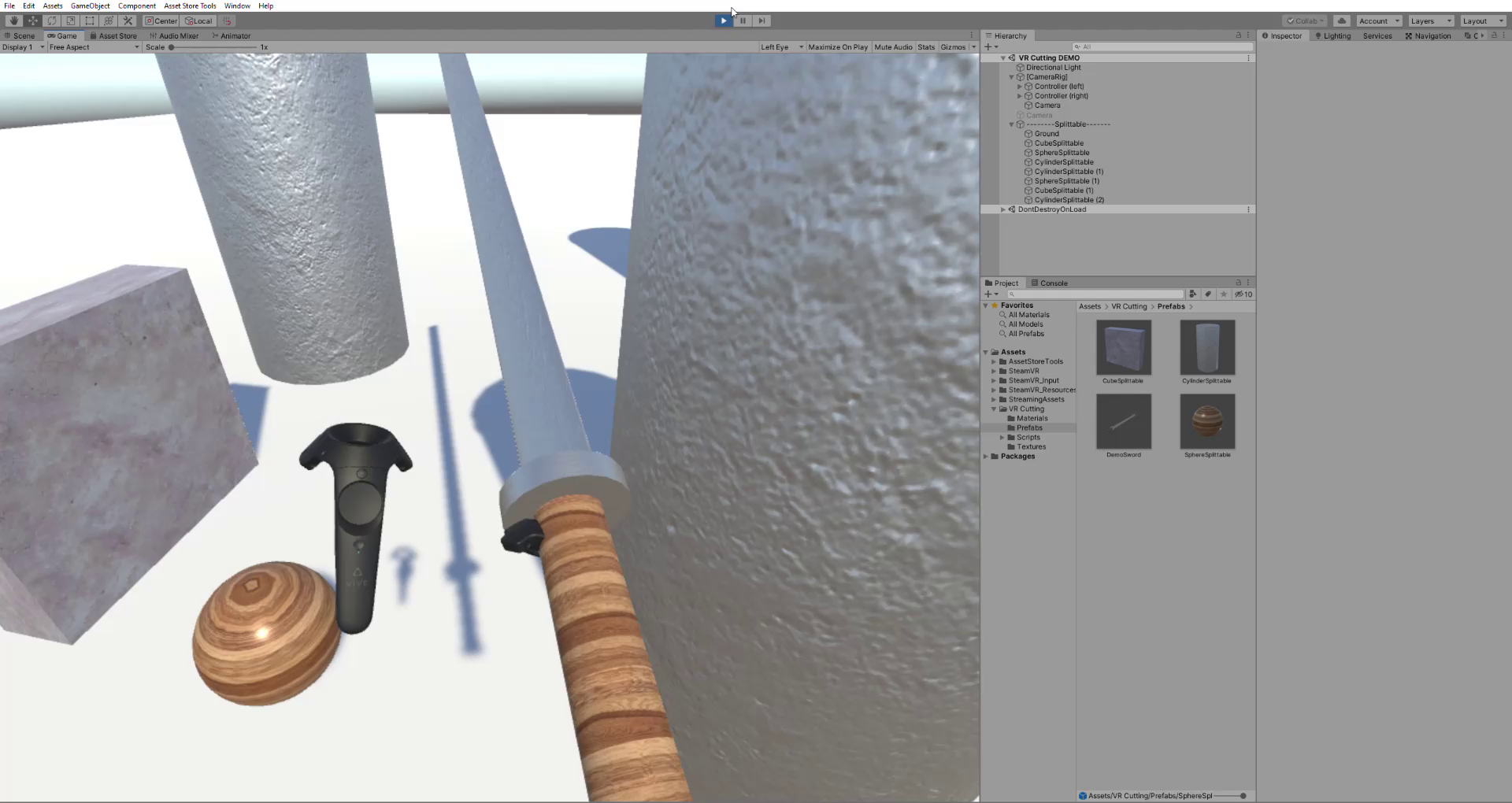The width and height of the screenshot is (1512, 803).
Task: Select the Scale tool
Action: click(71, 20)
